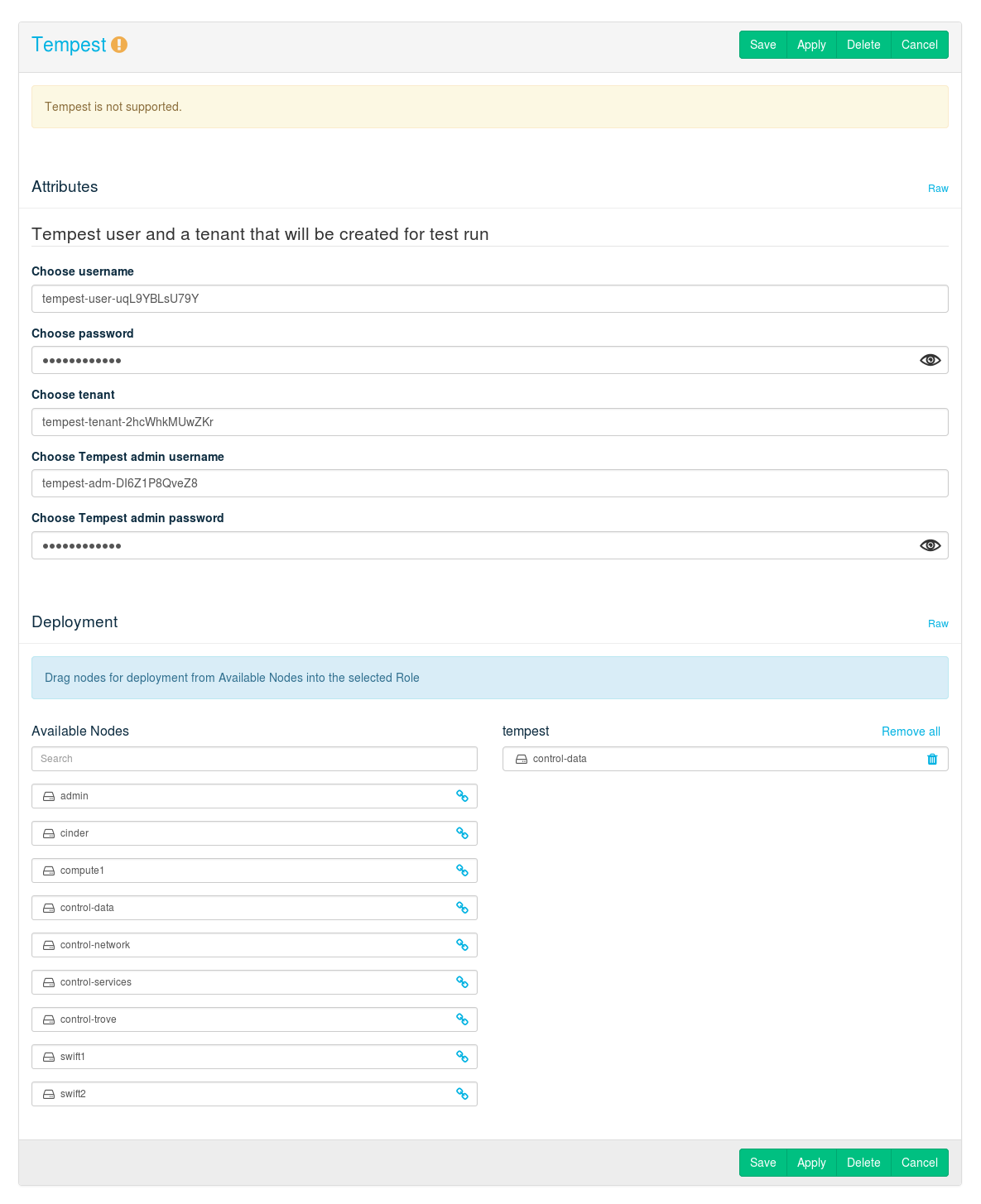The width and height of the screenshot is (981, 1204).
Task: Click the link icon on cinder node
Action: click(x=462, y=833)
